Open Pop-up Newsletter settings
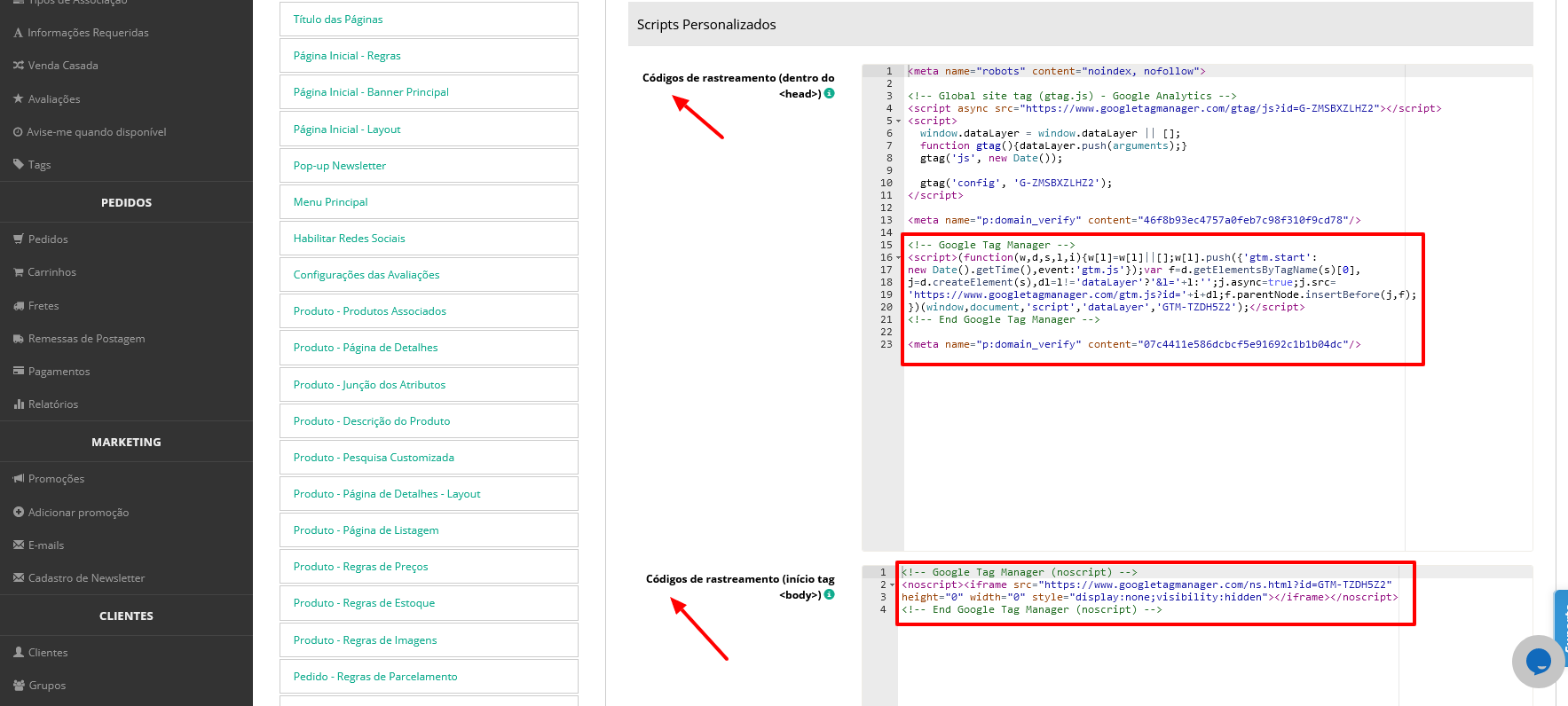The width and height of the screenshot is (1568, 706). pos(429,165)
